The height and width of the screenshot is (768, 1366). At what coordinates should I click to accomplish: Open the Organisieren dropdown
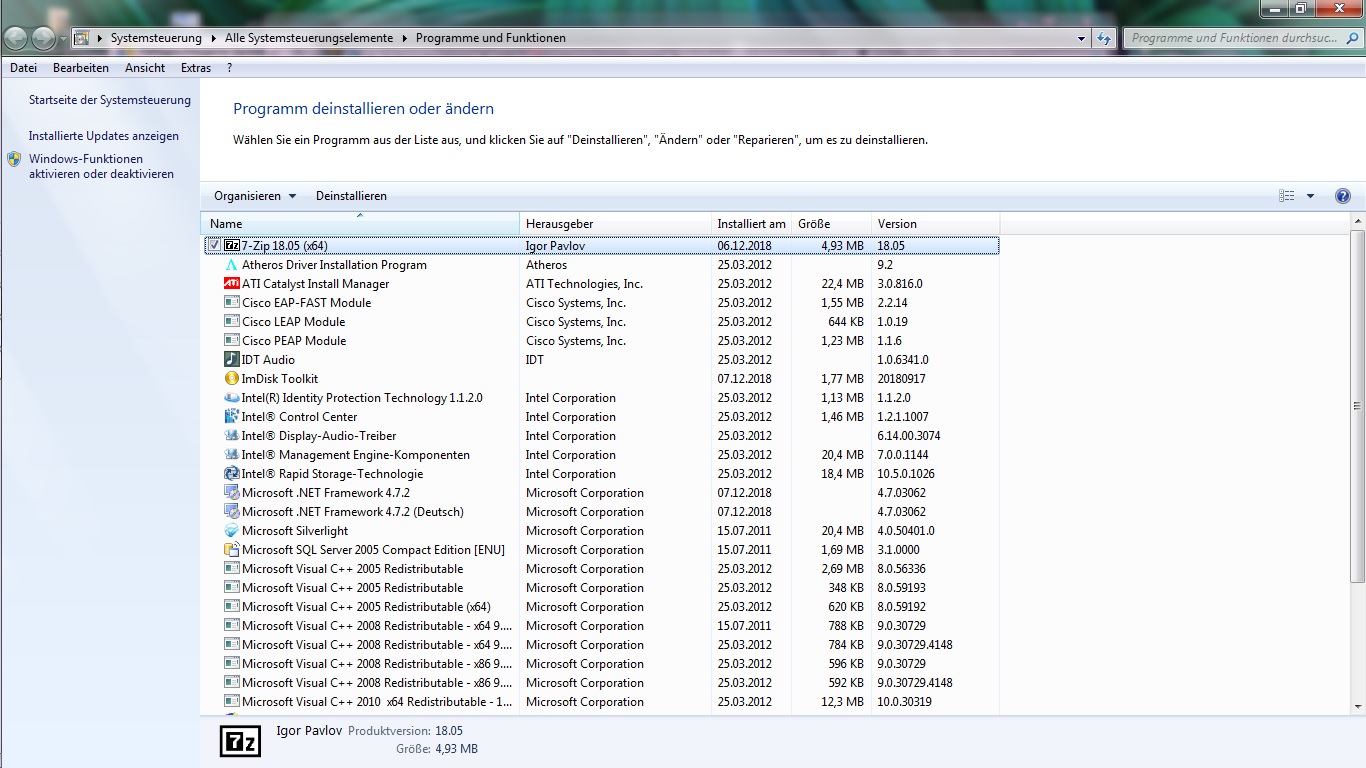255,196
